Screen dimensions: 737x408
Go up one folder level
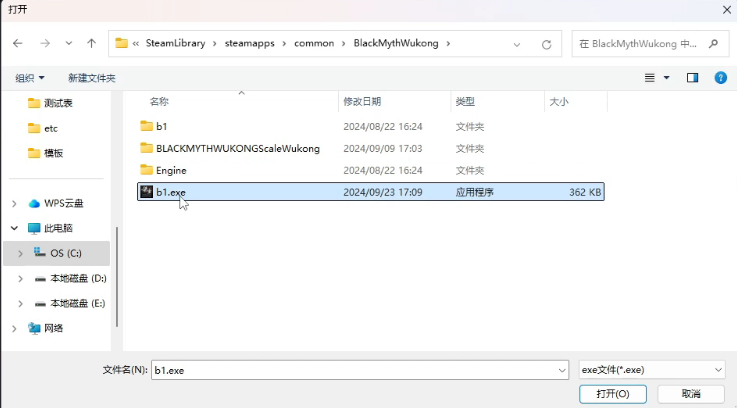point(91,43)
